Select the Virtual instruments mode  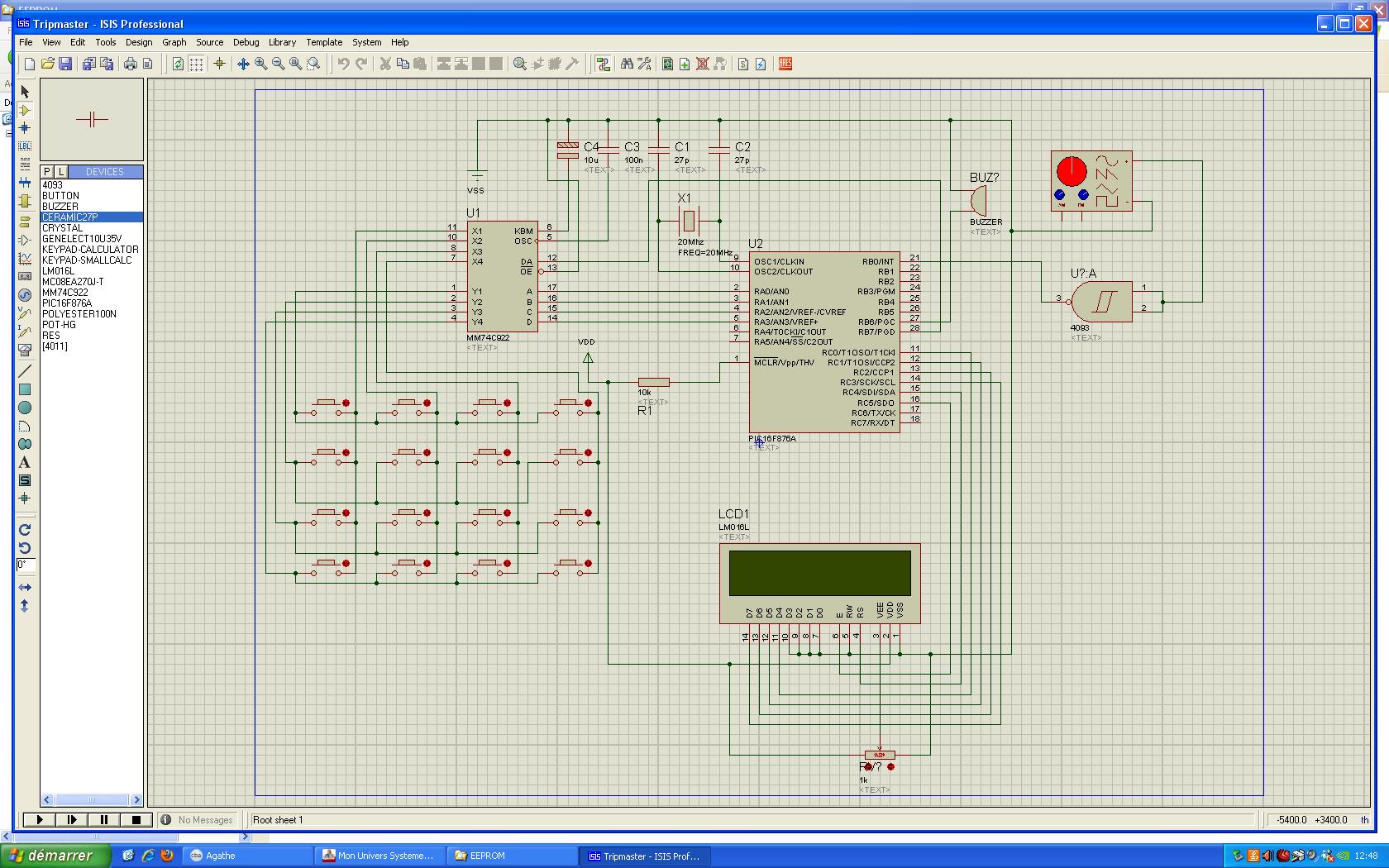pos(25,350)
